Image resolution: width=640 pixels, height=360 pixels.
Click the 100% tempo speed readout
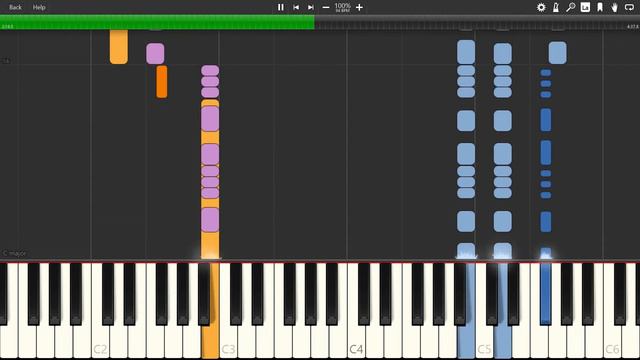tap(342, 6)
